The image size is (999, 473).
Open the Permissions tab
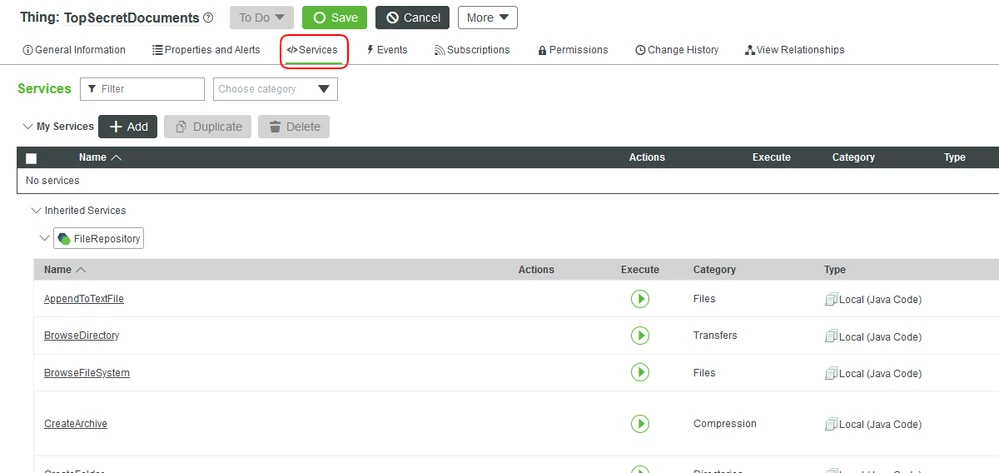coord(573,50)
